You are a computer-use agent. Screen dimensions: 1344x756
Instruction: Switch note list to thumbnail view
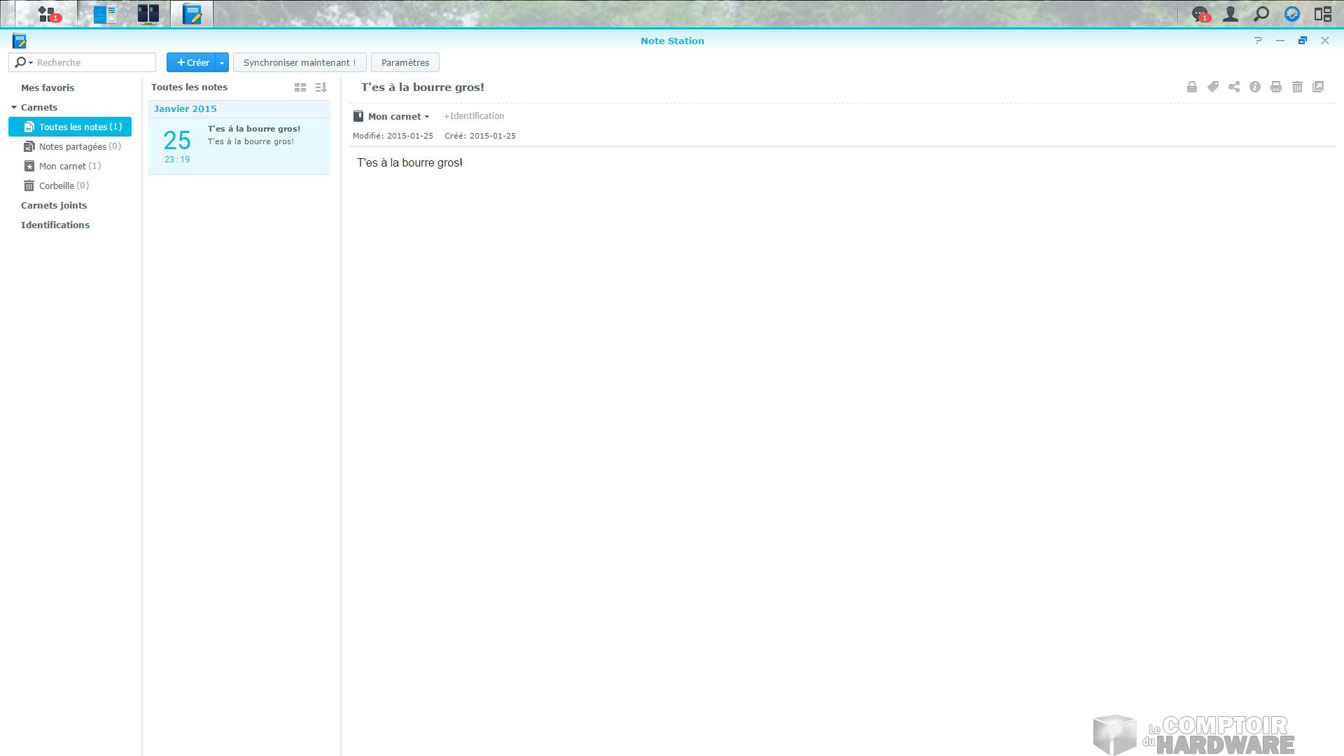click(300, 87)
